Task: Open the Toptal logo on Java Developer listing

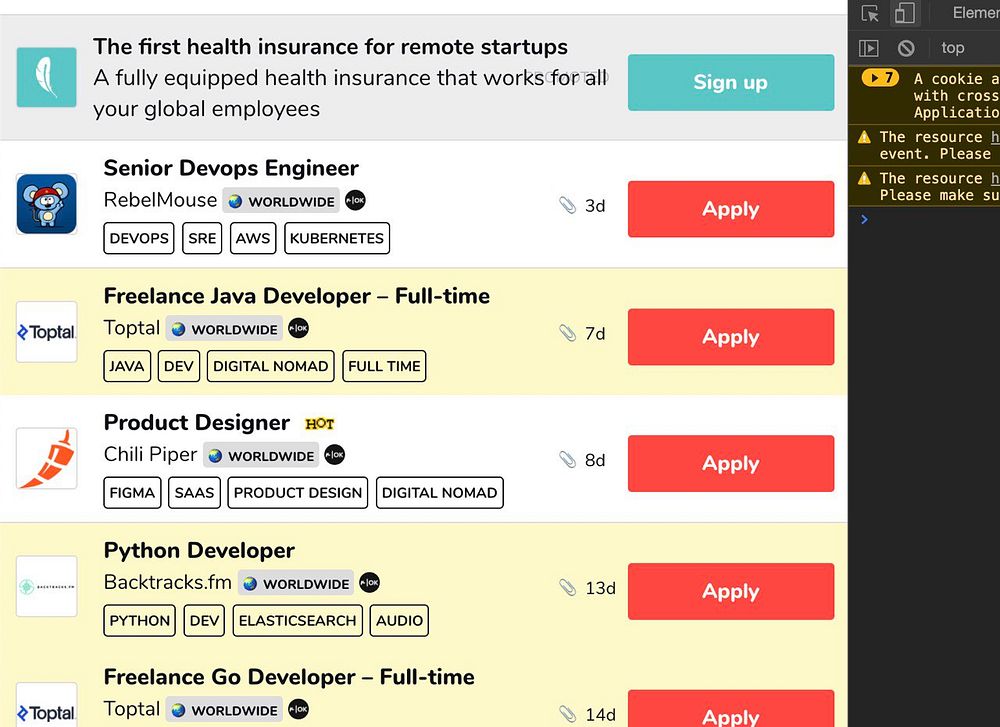Action: pyautogui.click(x=47, y=332)
